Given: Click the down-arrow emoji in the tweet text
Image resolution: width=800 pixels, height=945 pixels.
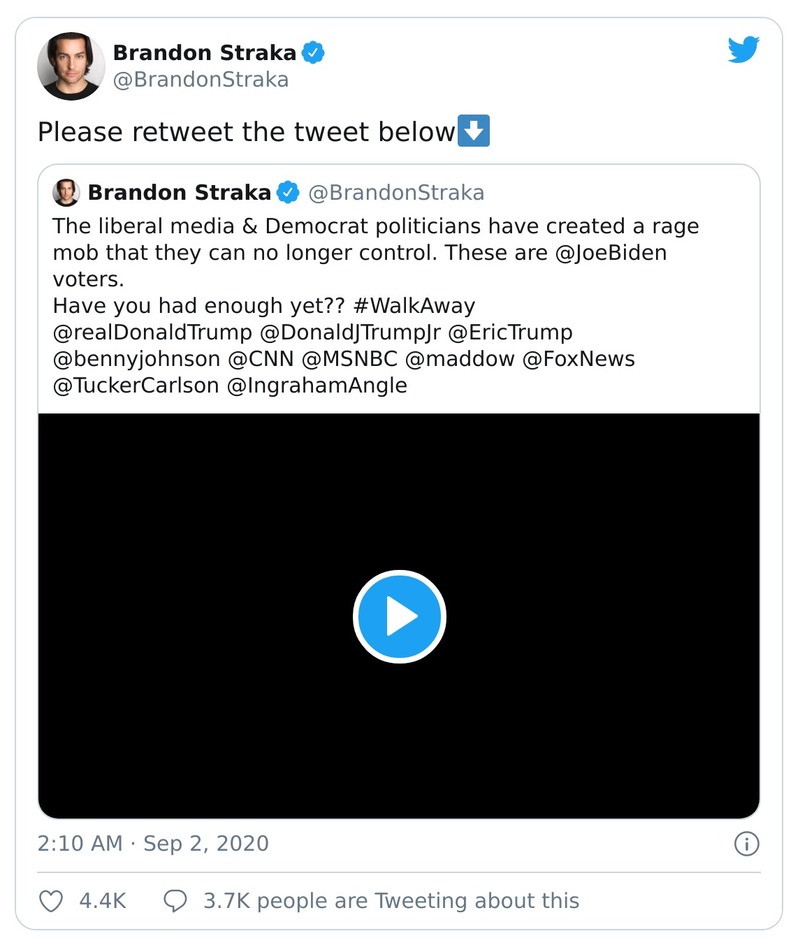Looking at the screenshot, I should 473,131.
